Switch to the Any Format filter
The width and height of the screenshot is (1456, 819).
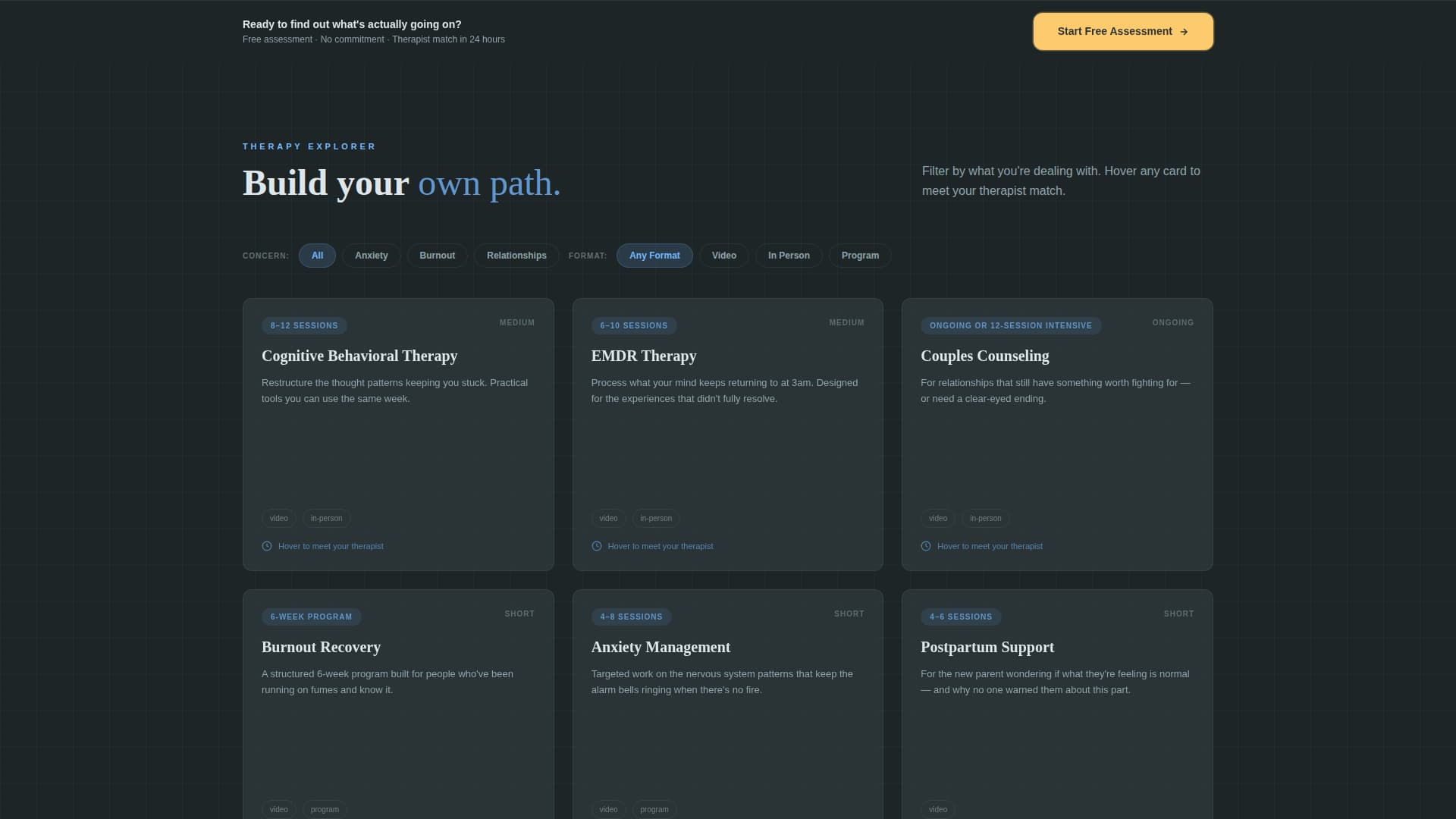click(x=654, y=256)
